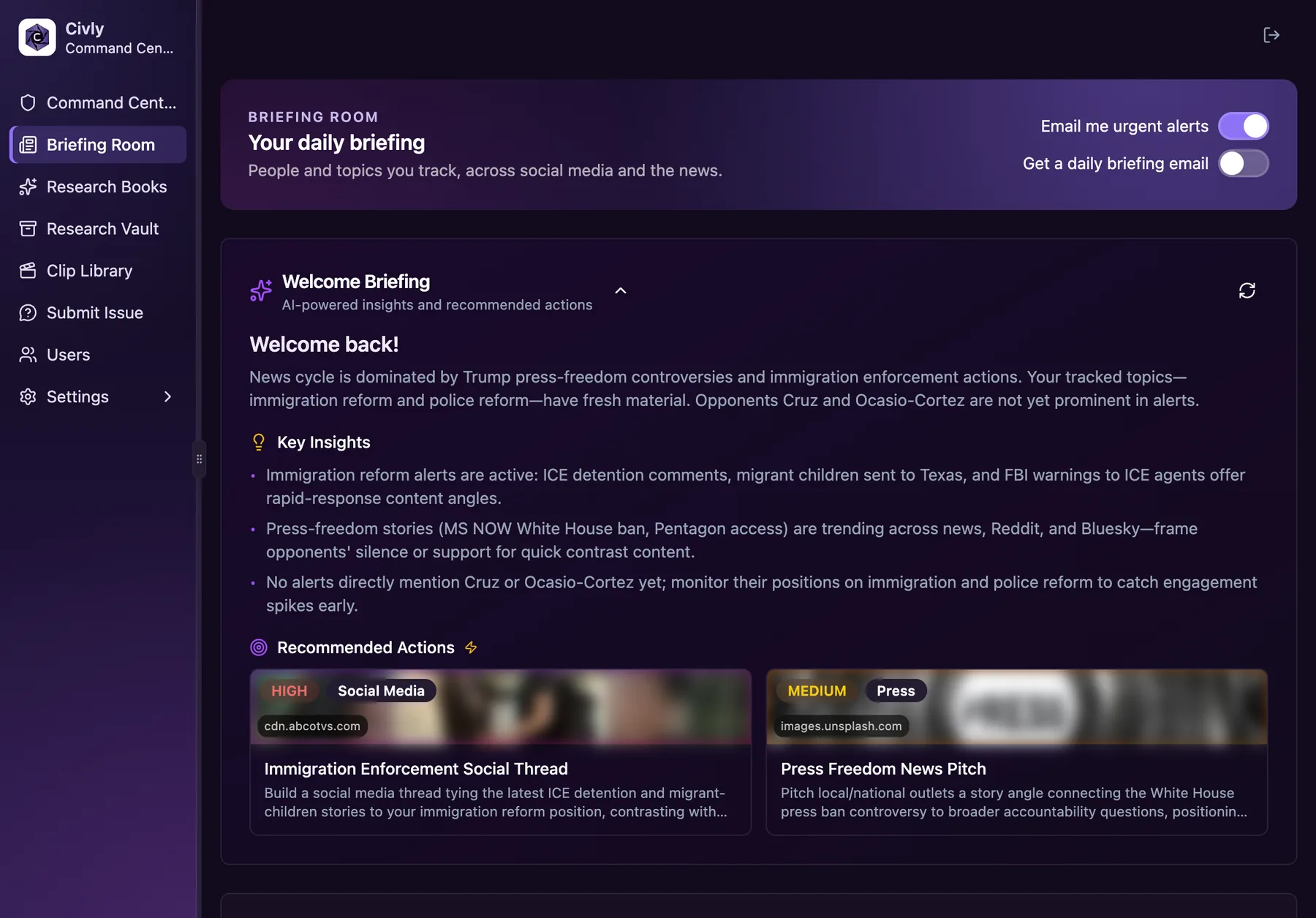Viewport: 1316px width, 918px height.
Task: Click the archive box icon beside Research Vault
Action: pos(28,229)
